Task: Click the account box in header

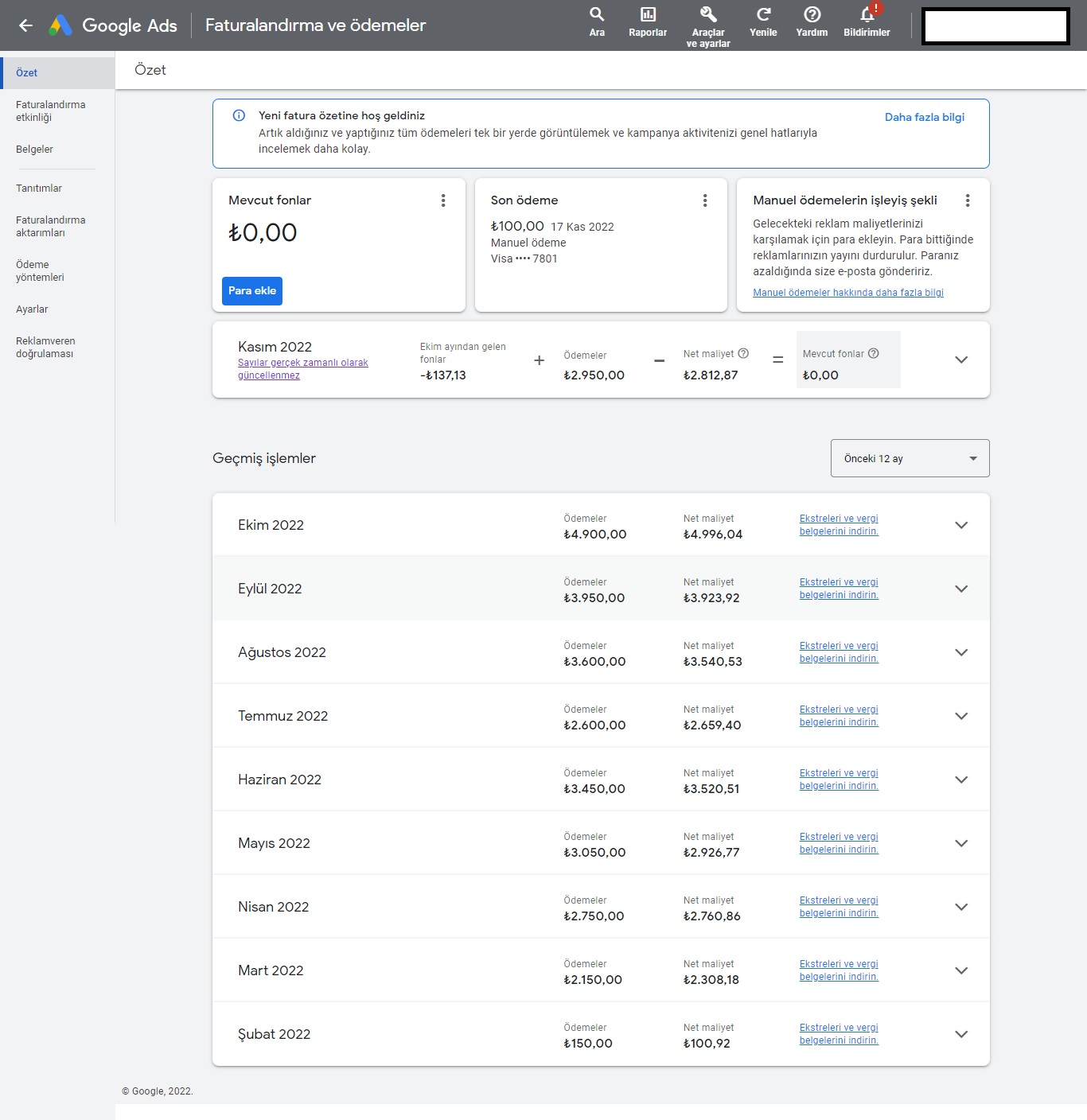Action: point(995,26)
